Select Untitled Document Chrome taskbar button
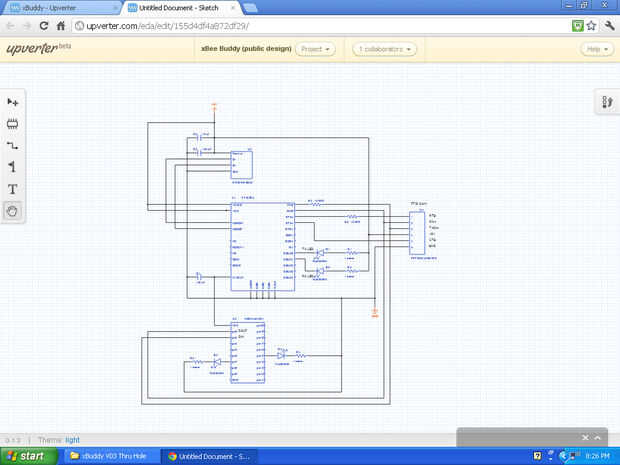 coord(210,456)
